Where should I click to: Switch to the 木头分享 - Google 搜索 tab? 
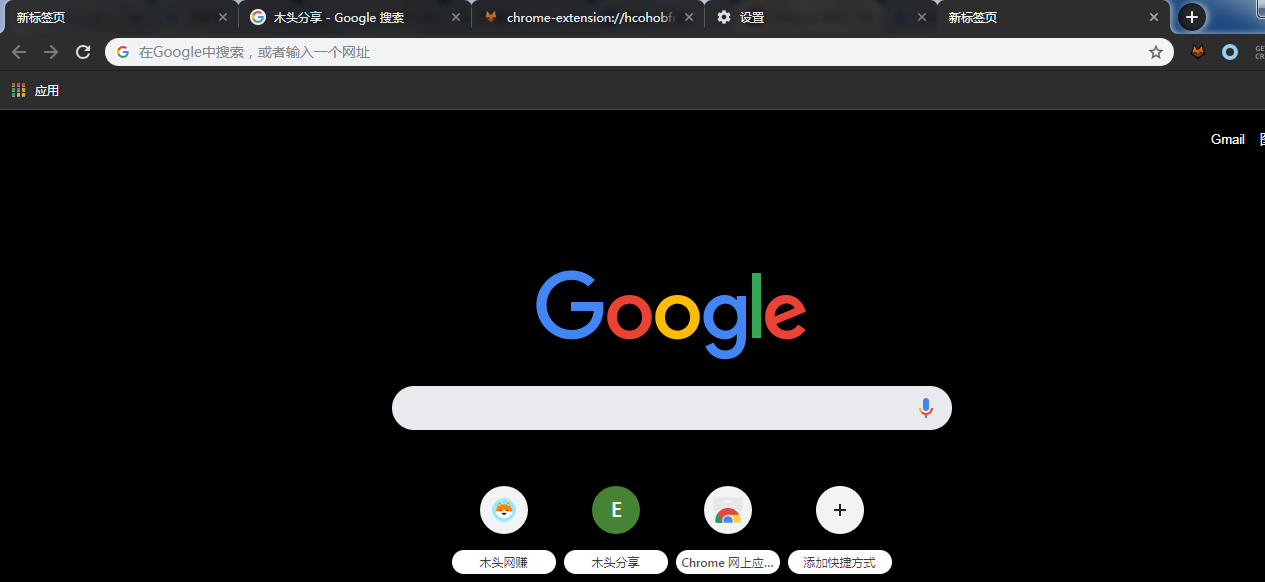tap(355, 17)
